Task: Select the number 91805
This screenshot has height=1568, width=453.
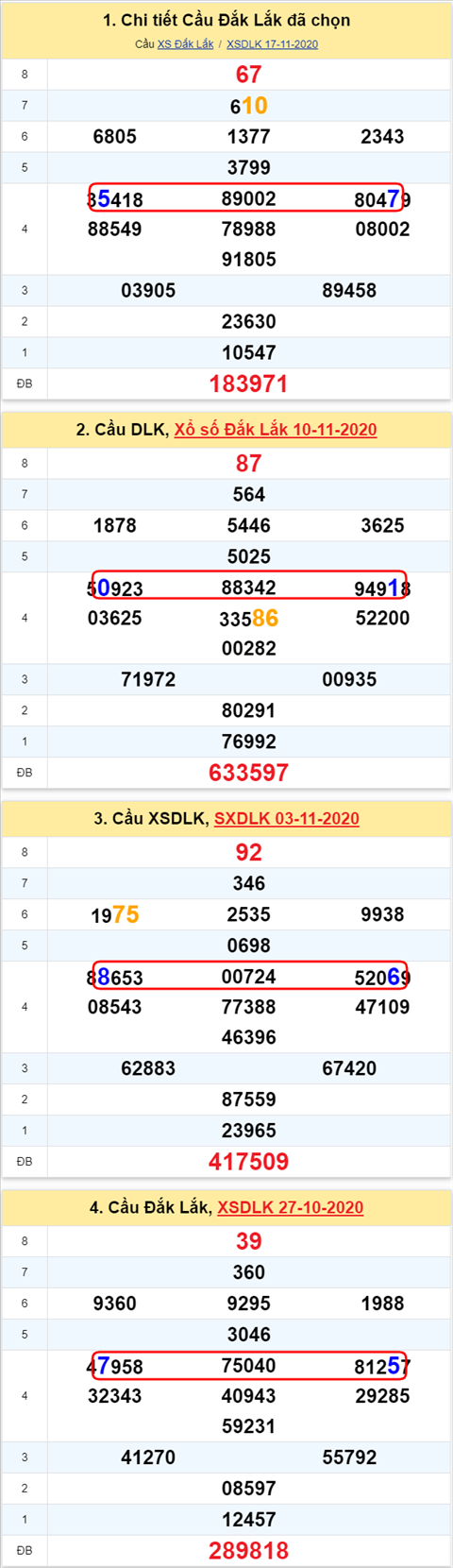Action: point(249,260)
